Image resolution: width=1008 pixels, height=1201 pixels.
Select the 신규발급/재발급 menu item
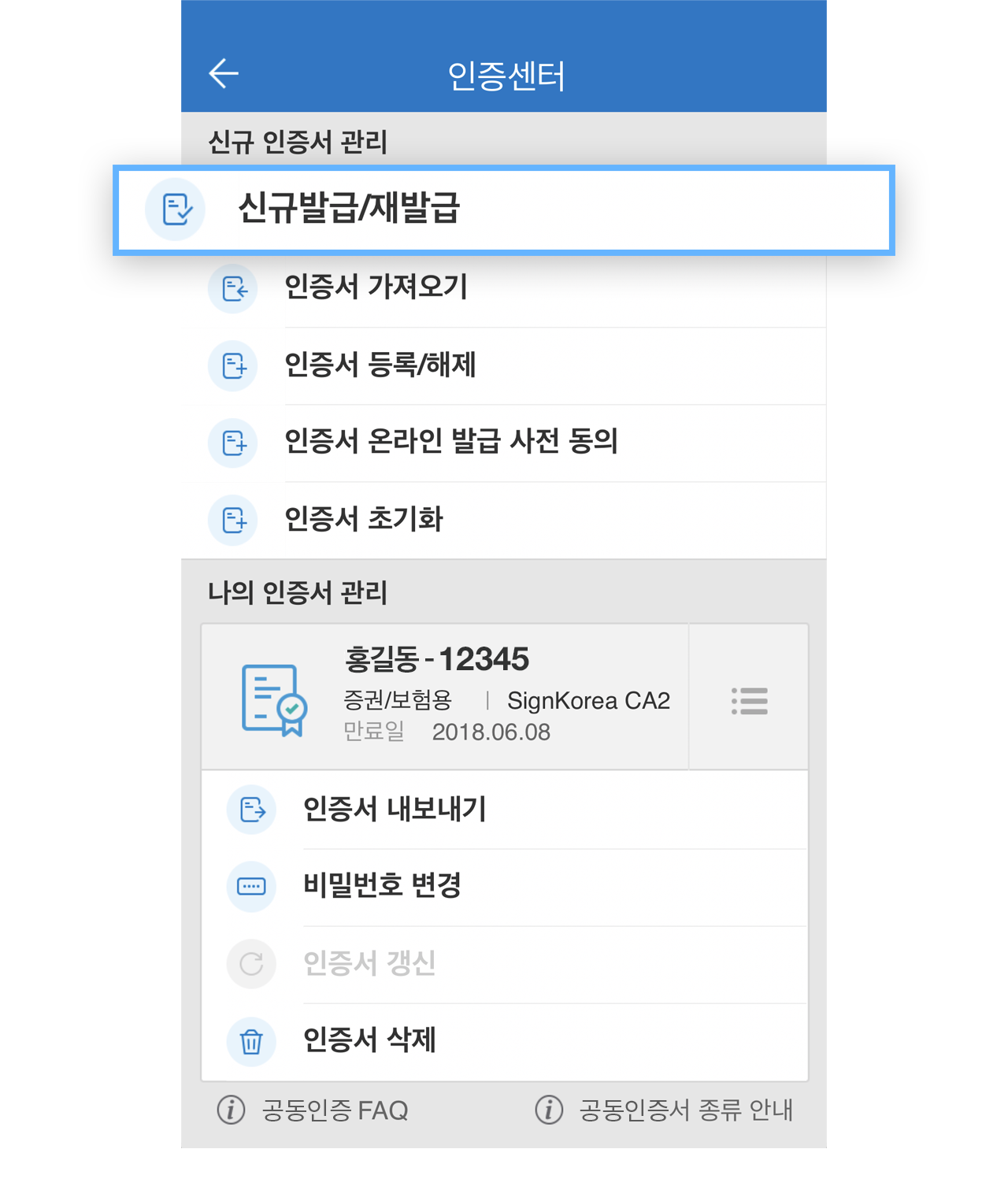click(x=504, y=209)
